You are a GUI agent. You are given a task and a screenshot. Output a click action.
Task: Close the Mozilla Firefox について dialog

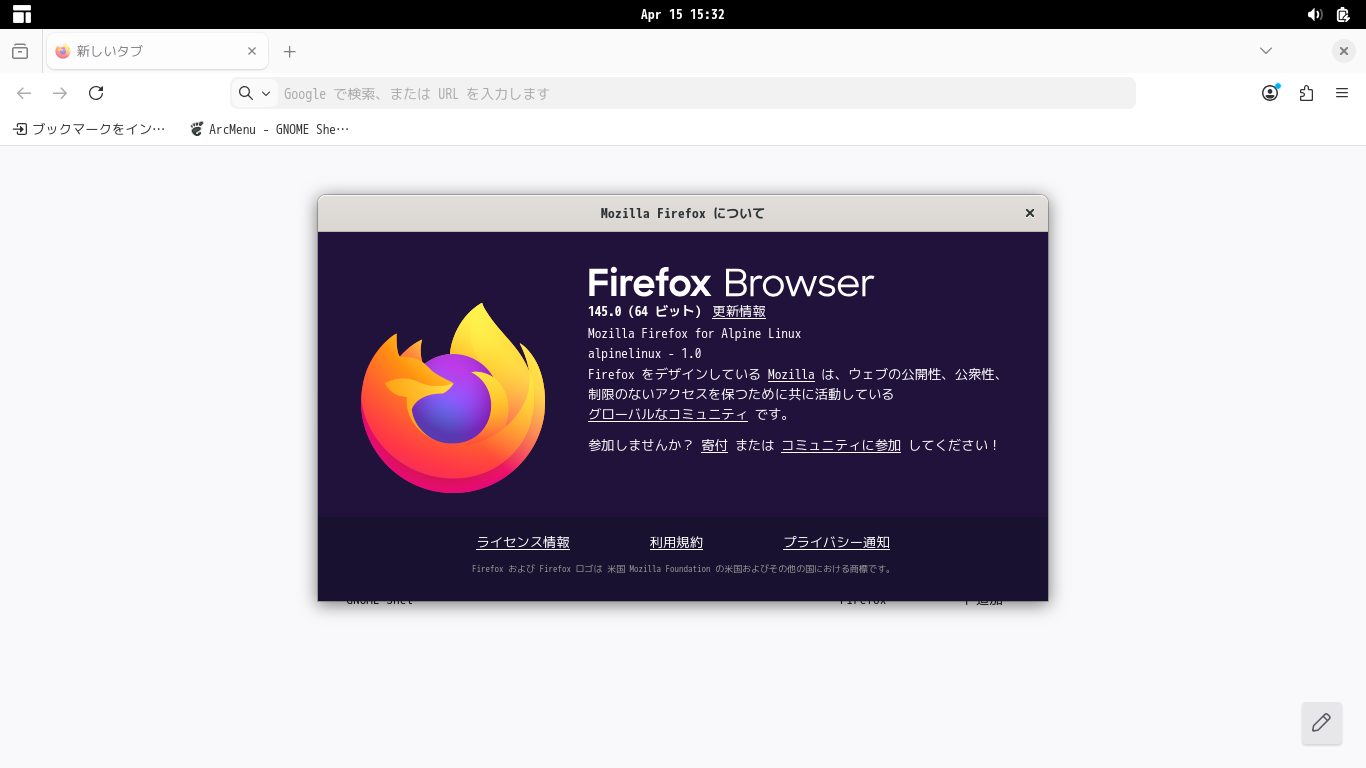coord(1030,213)
